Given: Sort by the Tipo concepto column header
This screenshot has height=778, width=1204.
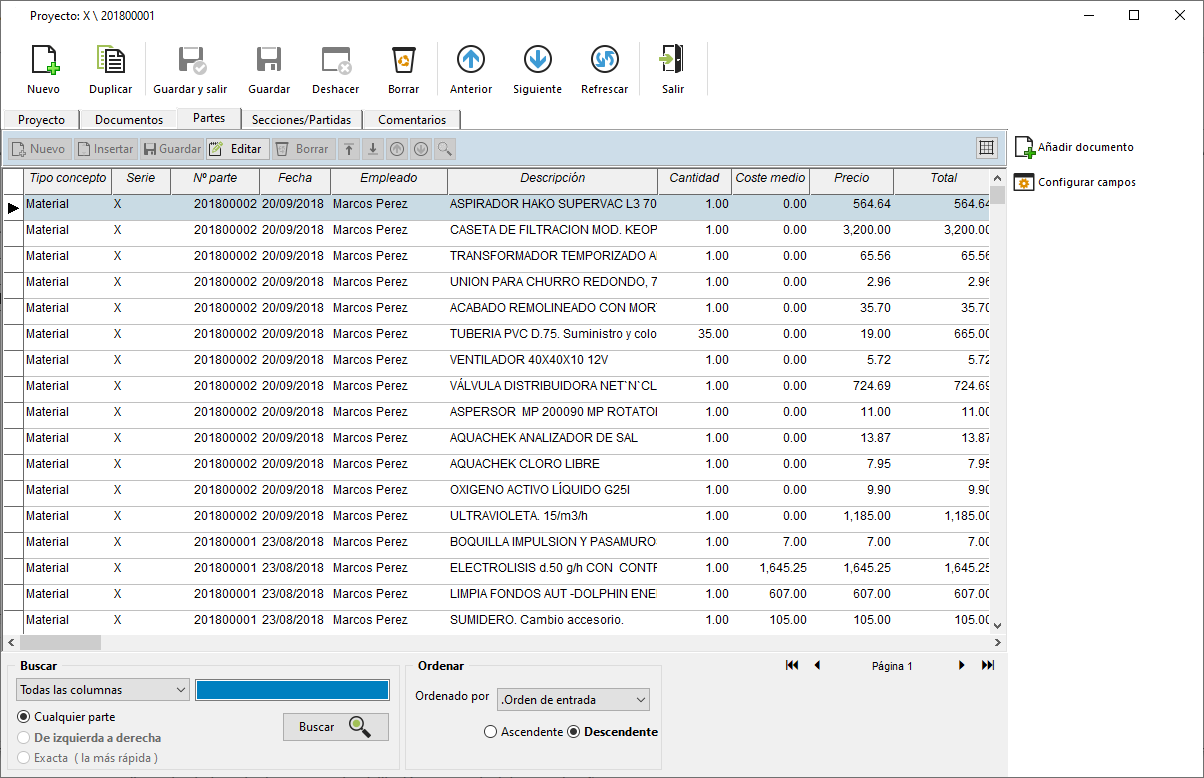Looking at the screenshot, I should [x=67, y=179].
